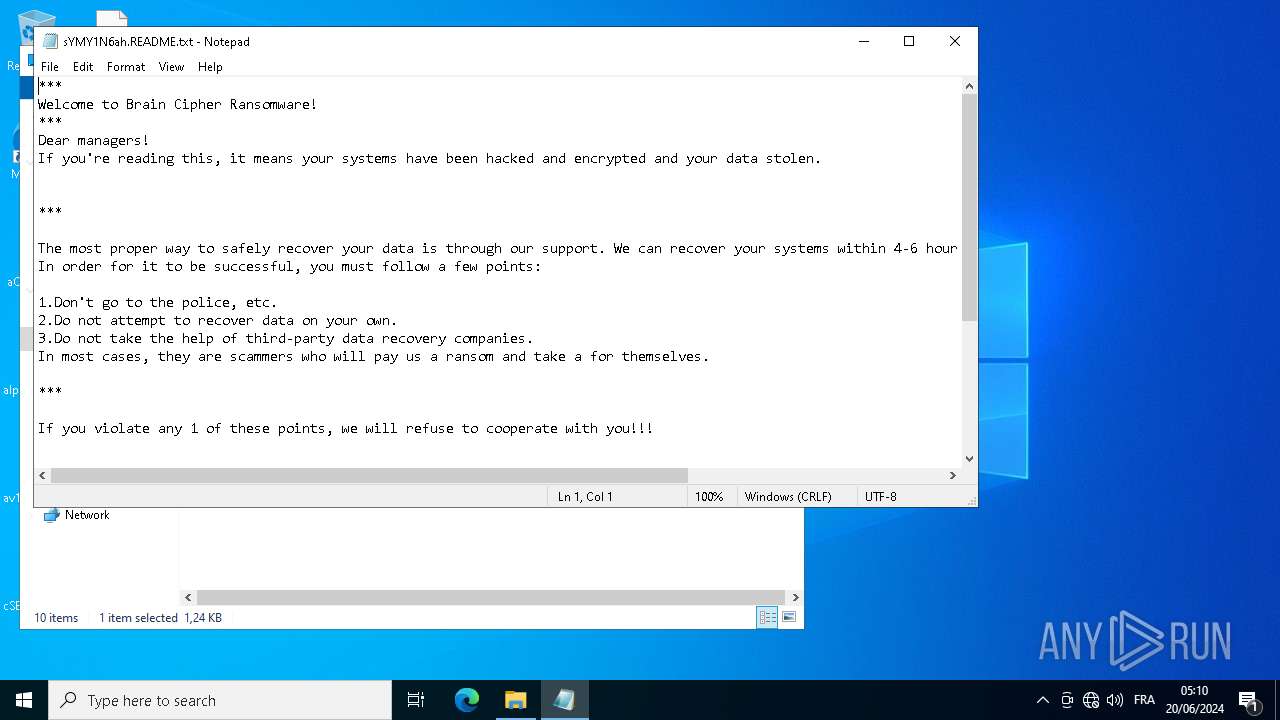Open the Format menu in Notepad
This screenshot has height=720, width=1280.
click(126, 67)
